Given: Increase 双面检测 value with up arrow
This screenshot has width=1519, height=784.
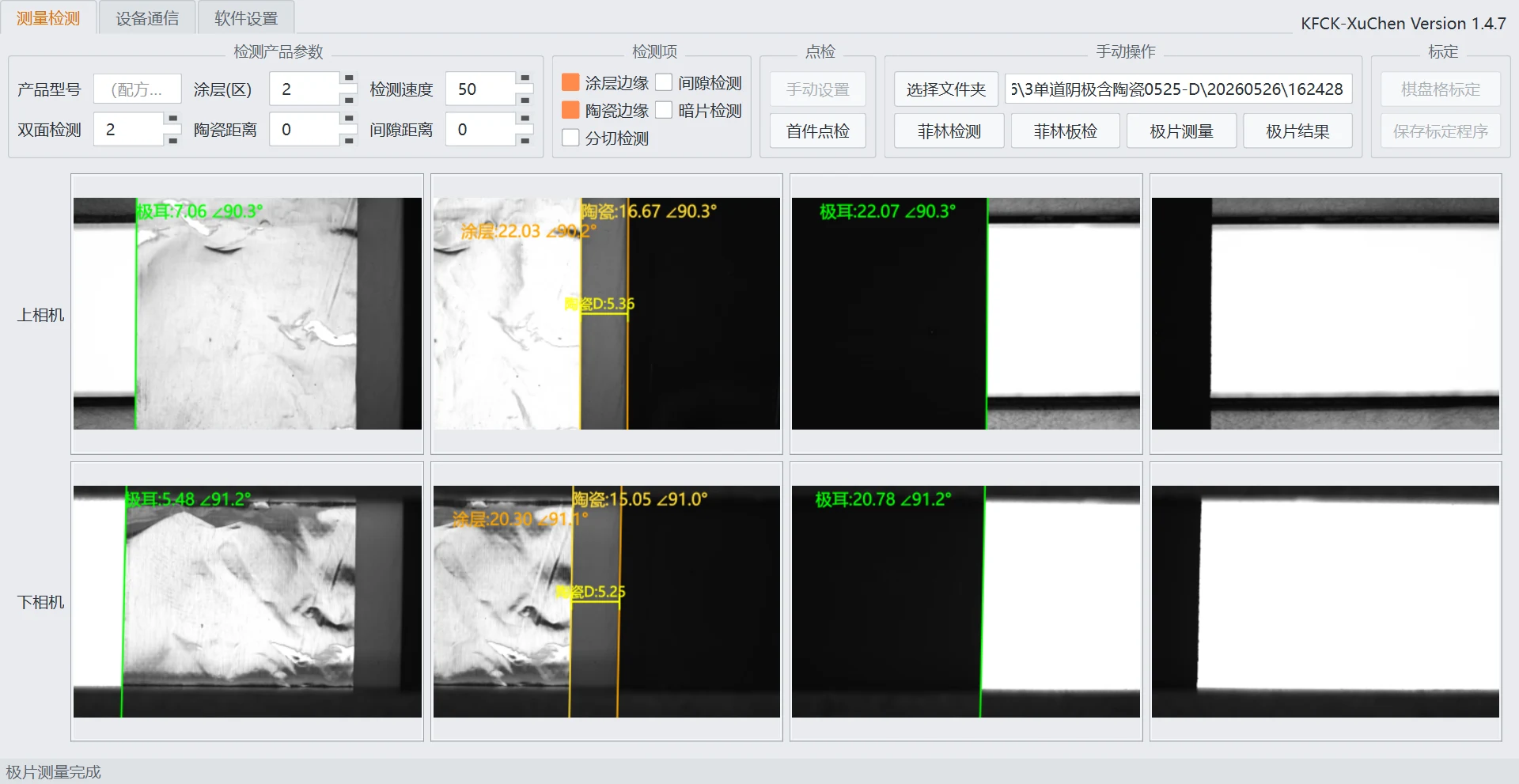Looking at the screenshot, I should (x=172, y=119).
